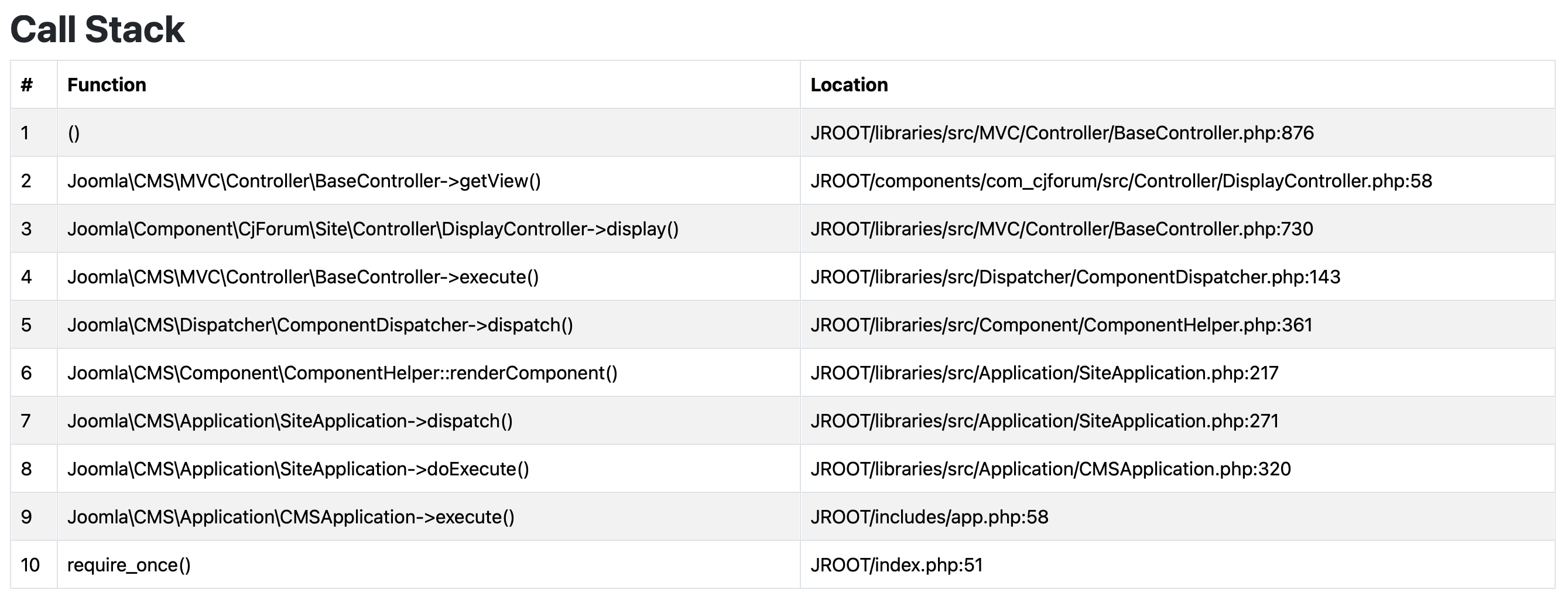Click the CMSApplication->execute() function entry

pos(290,517)
